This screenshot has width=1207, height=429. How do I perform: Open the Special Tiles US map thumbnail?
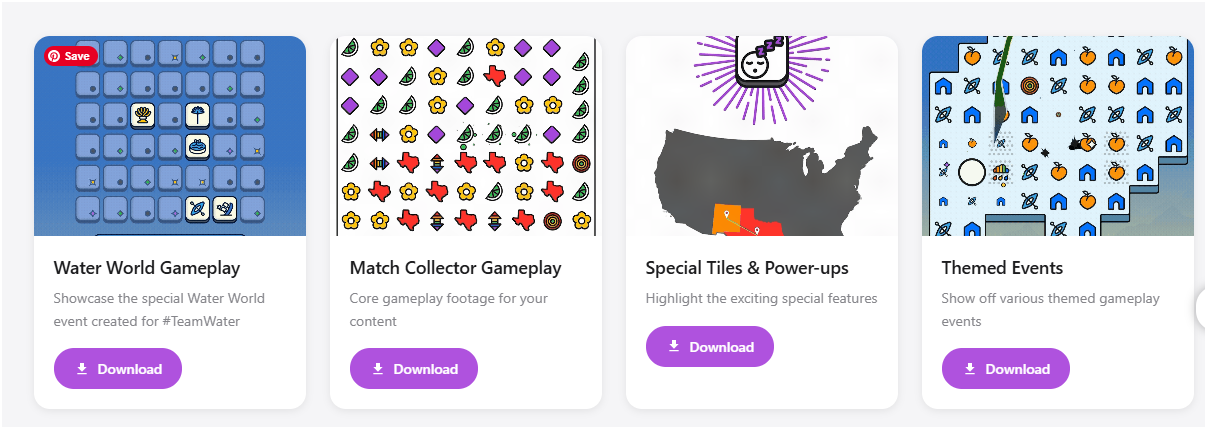(762, 136)
